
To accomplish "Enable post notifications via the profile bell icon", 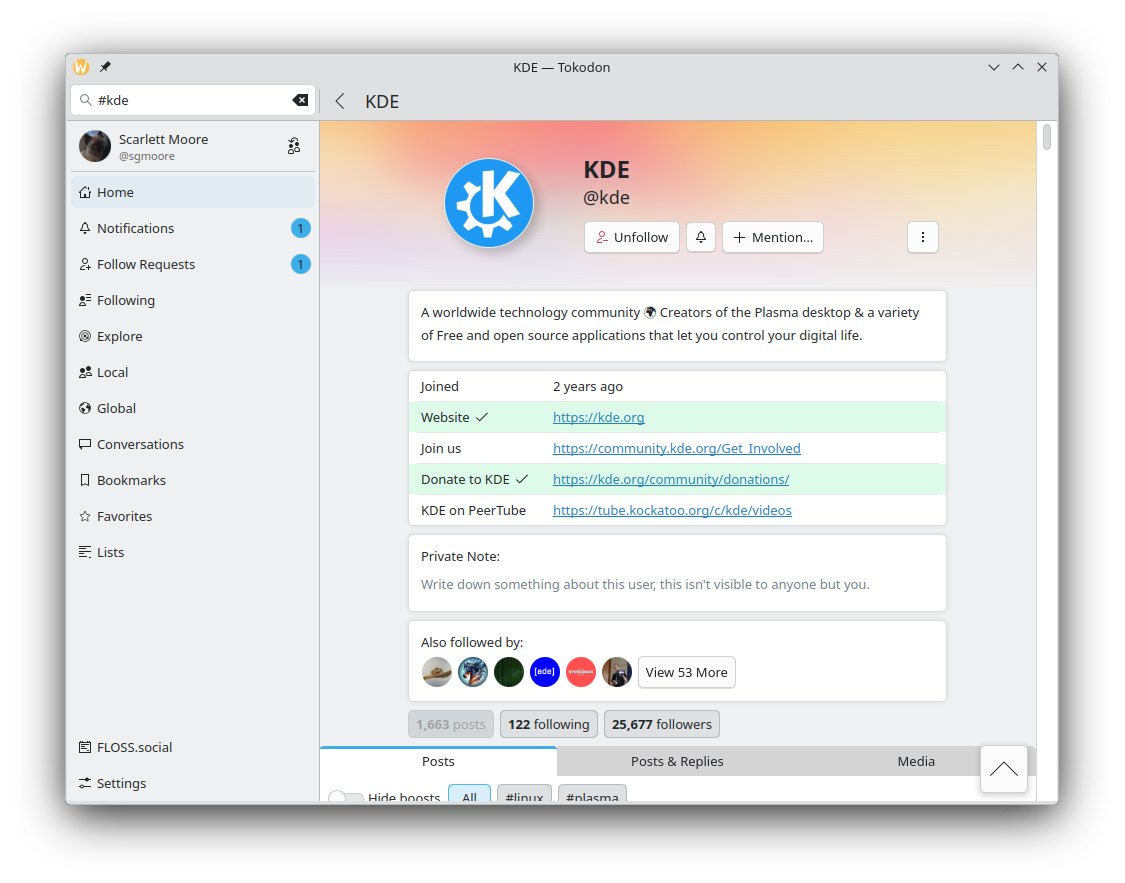I will click(x=700, y=237).
